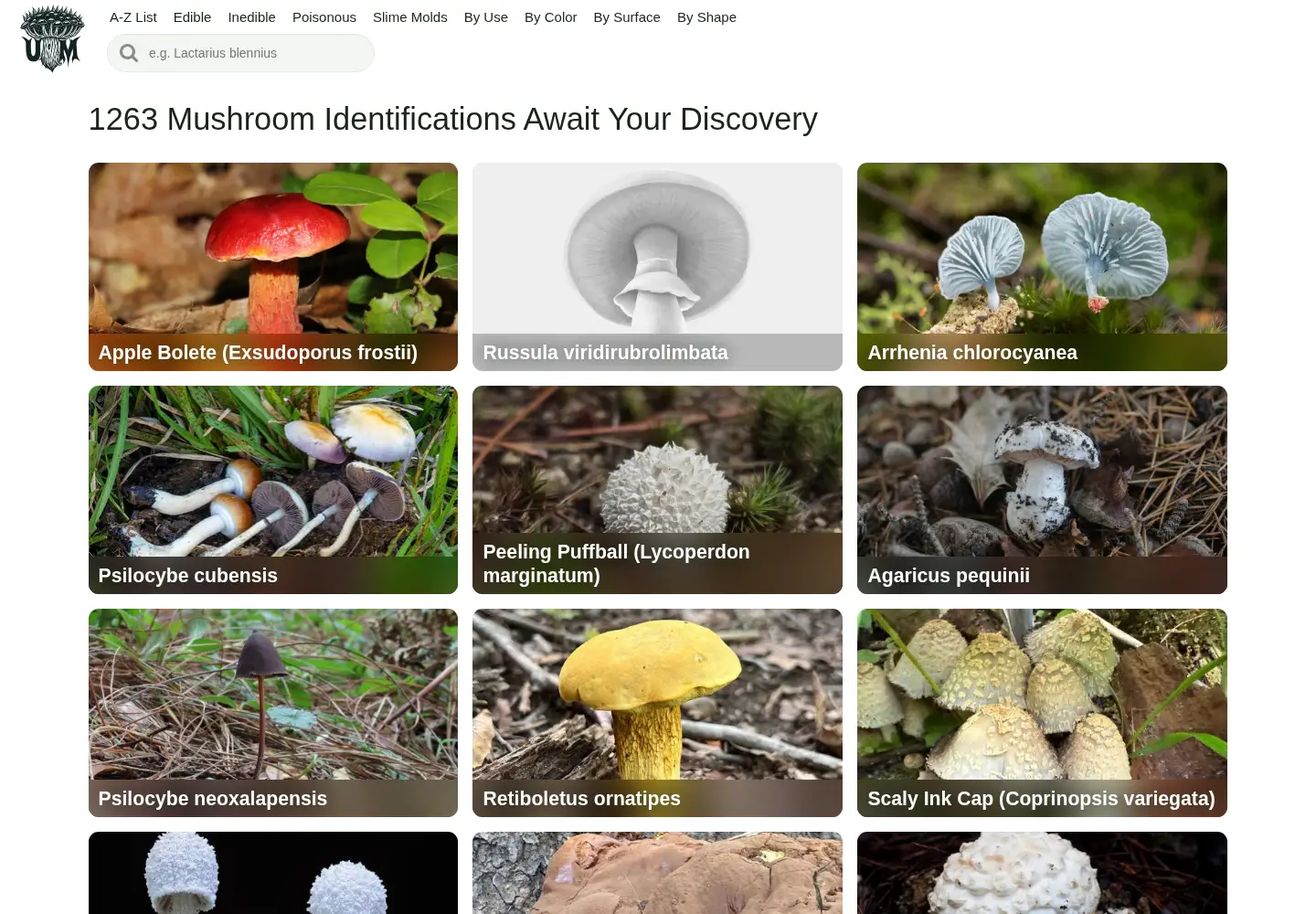Open the Agaricus pequinii photo card
Image resolution: width=1316 pixels, height=914 pixels.
[x=1042, y=490]
